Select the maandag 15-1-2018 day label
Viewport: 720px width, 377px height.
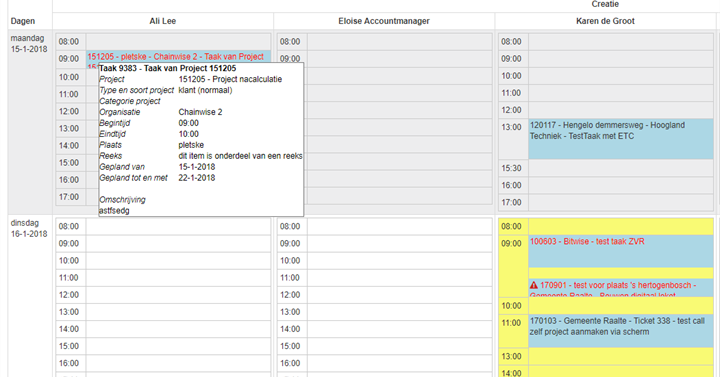click(29, 44)
